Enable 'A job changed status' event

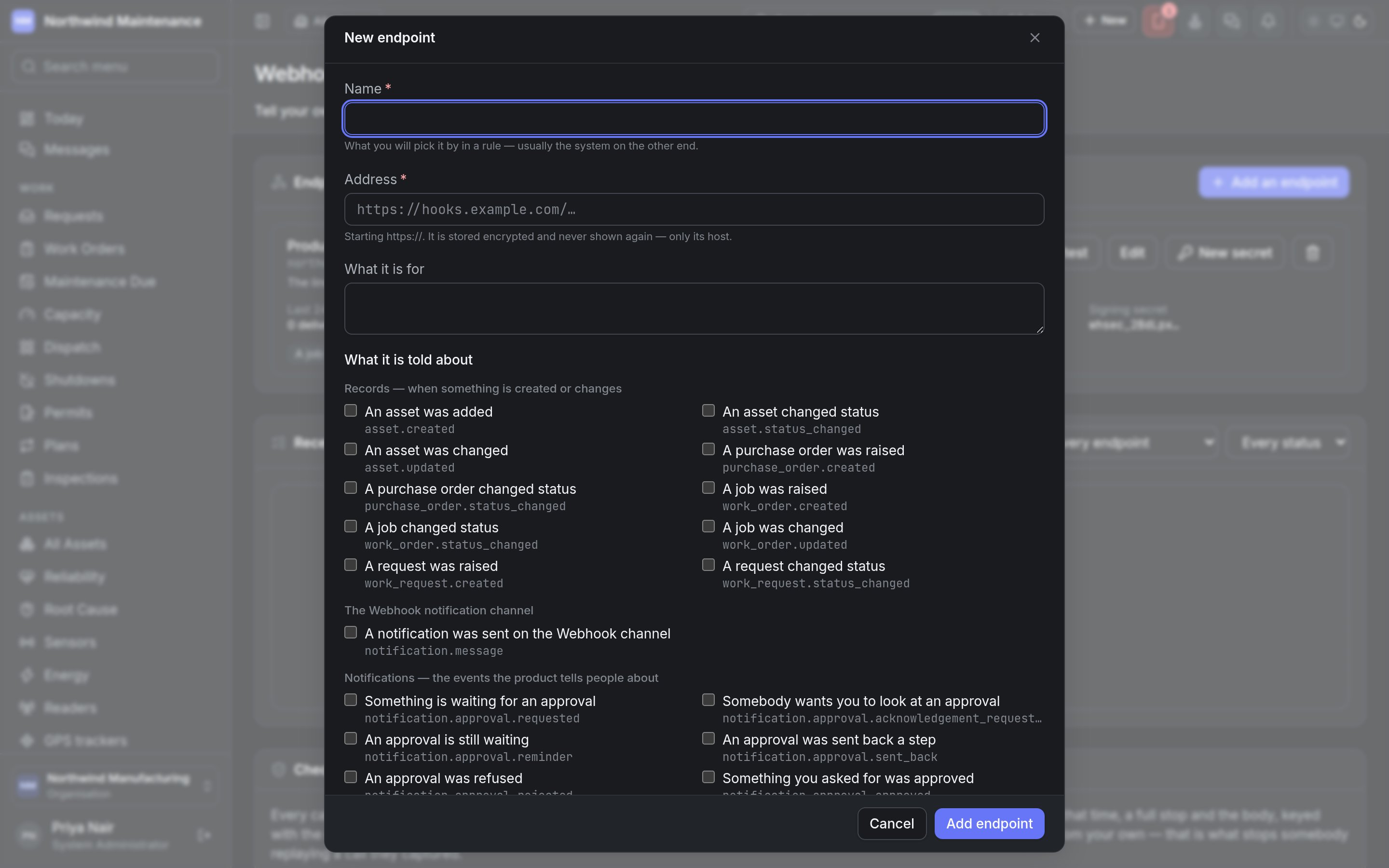(x=351, y=526)
